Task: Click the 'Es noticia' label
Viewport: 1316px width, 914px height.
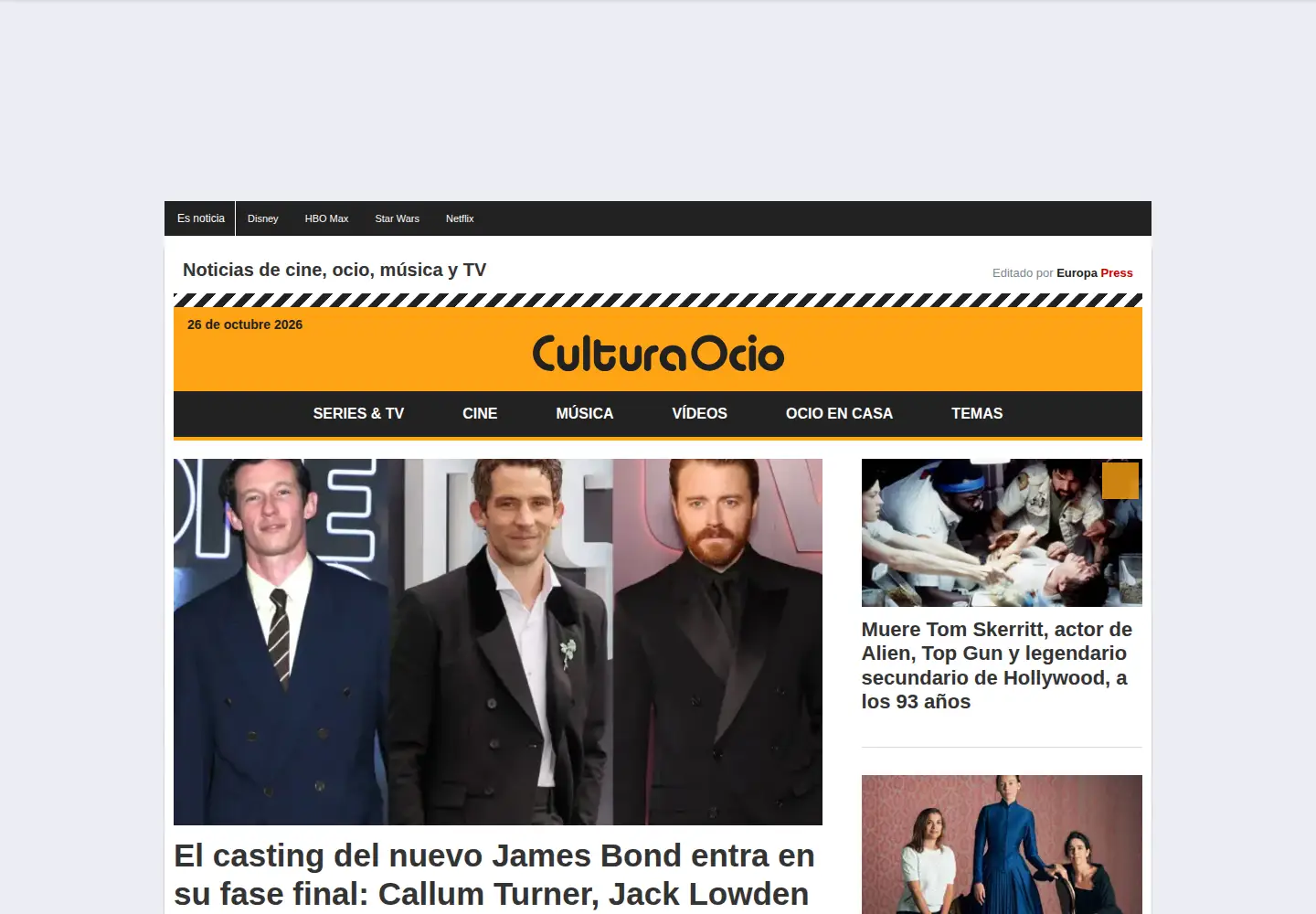Action: pos(201,218)
